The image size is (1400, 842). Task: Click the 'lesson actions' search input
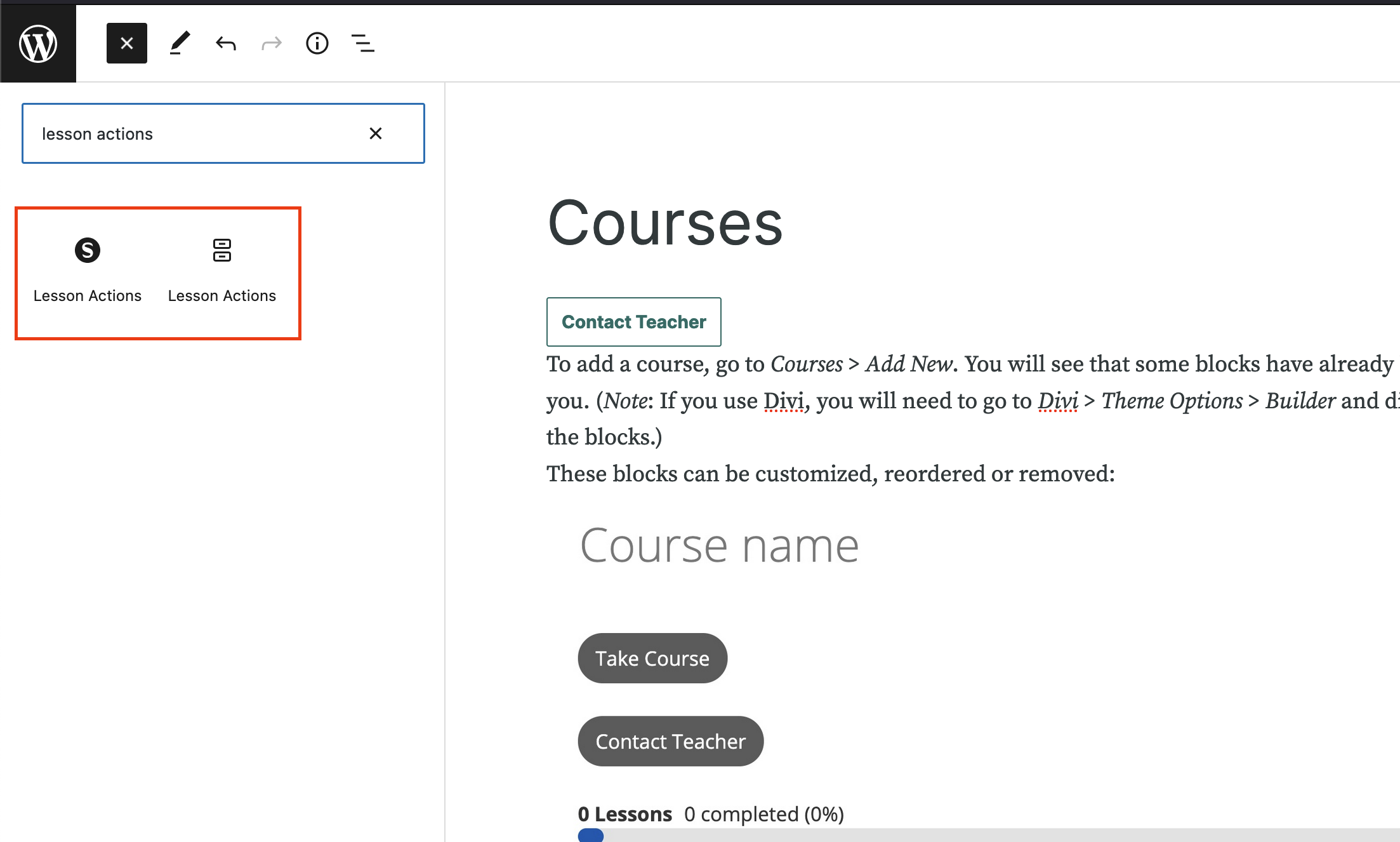point(190,133)
